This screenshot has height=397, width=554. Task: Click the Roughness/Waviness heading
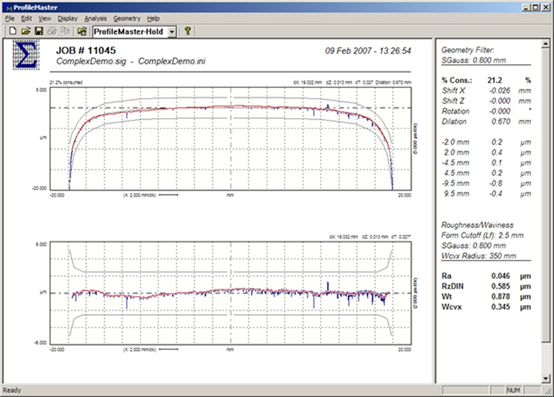477,225
